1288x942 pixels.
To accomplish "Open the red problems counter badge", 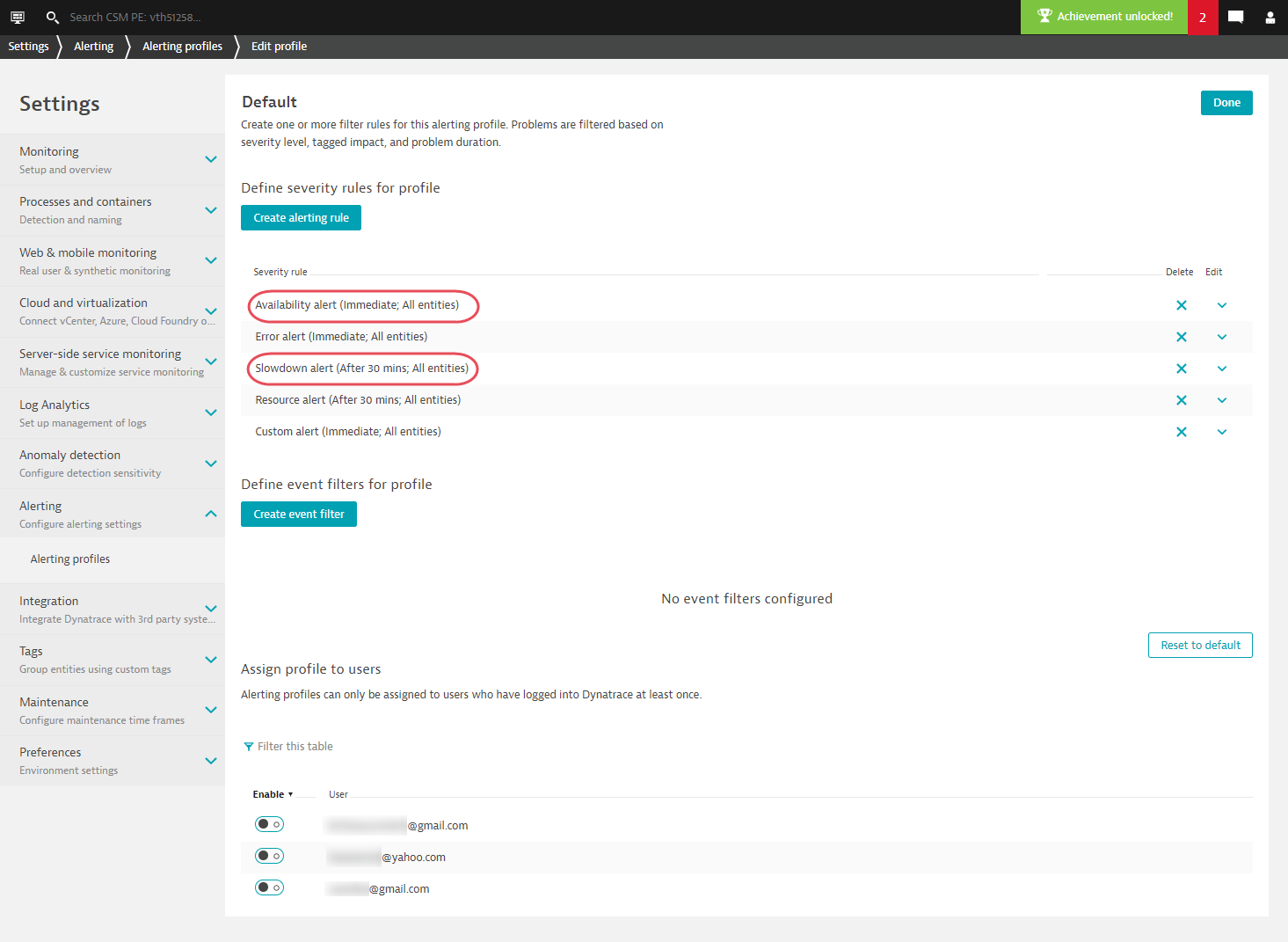I will pos(1203,17).
